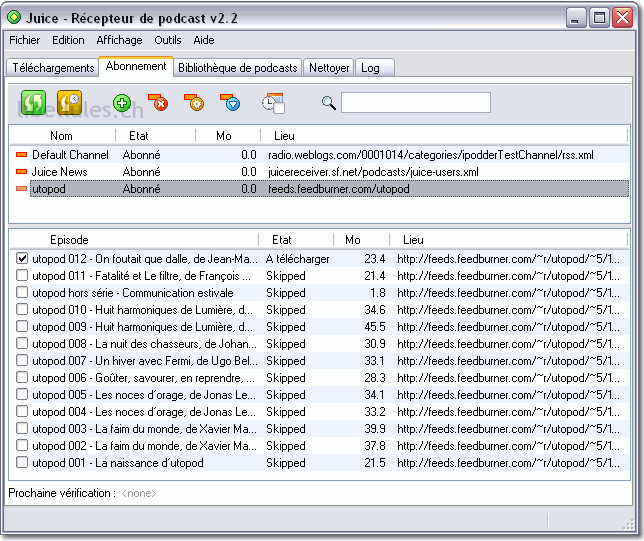The width and height of the screenshot is (644, 541).
Task: Click the magnifying glass search icon
Action: tap(329, 103)
